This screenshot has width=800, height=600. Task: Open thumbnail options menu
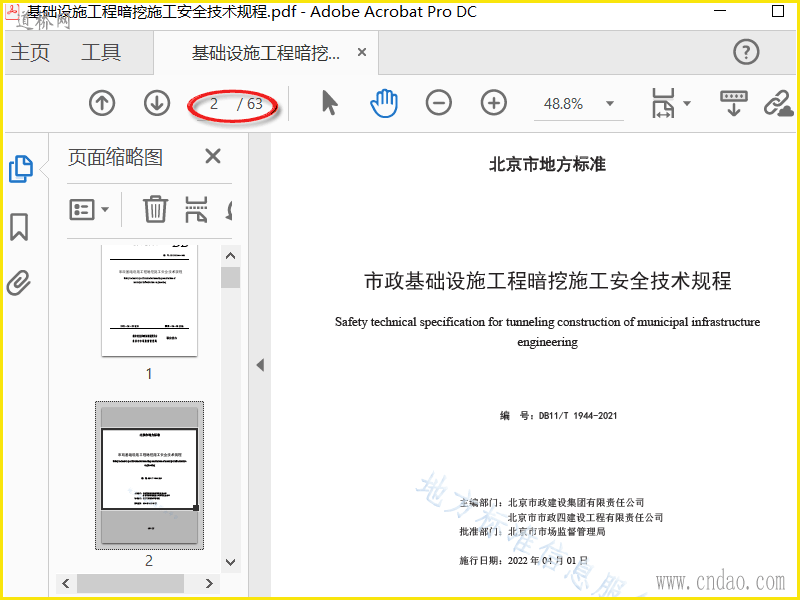89,209
